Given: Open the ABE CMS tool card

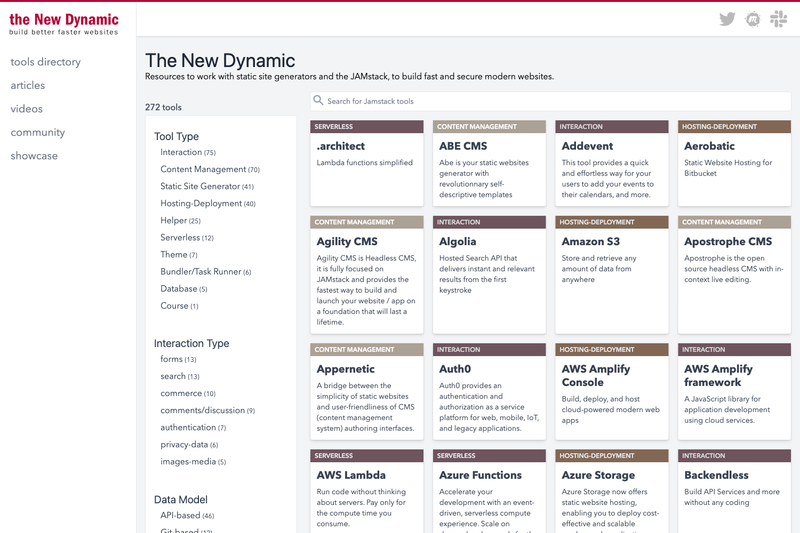Looking at the screenshot, I should tap(489, 163).
